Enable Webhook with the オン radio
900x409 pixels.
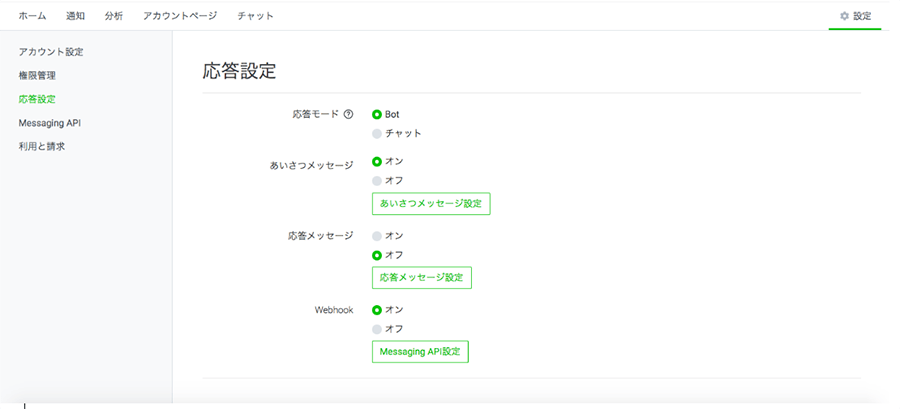(377, 310)
